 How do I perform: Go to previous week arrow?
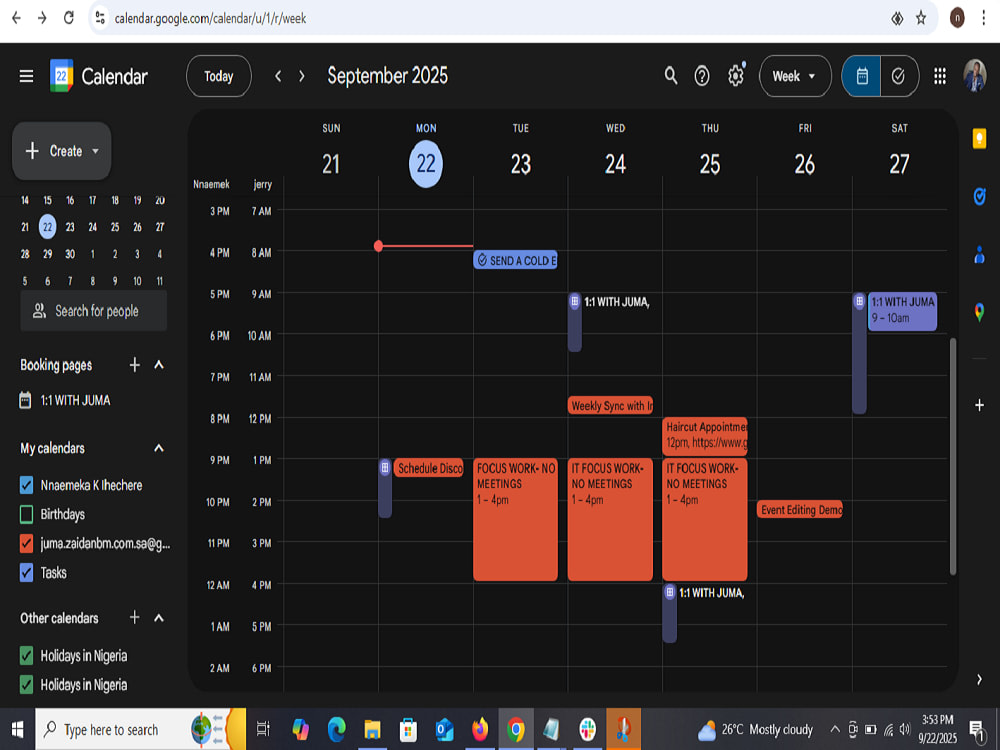click(x=278, y=77)
